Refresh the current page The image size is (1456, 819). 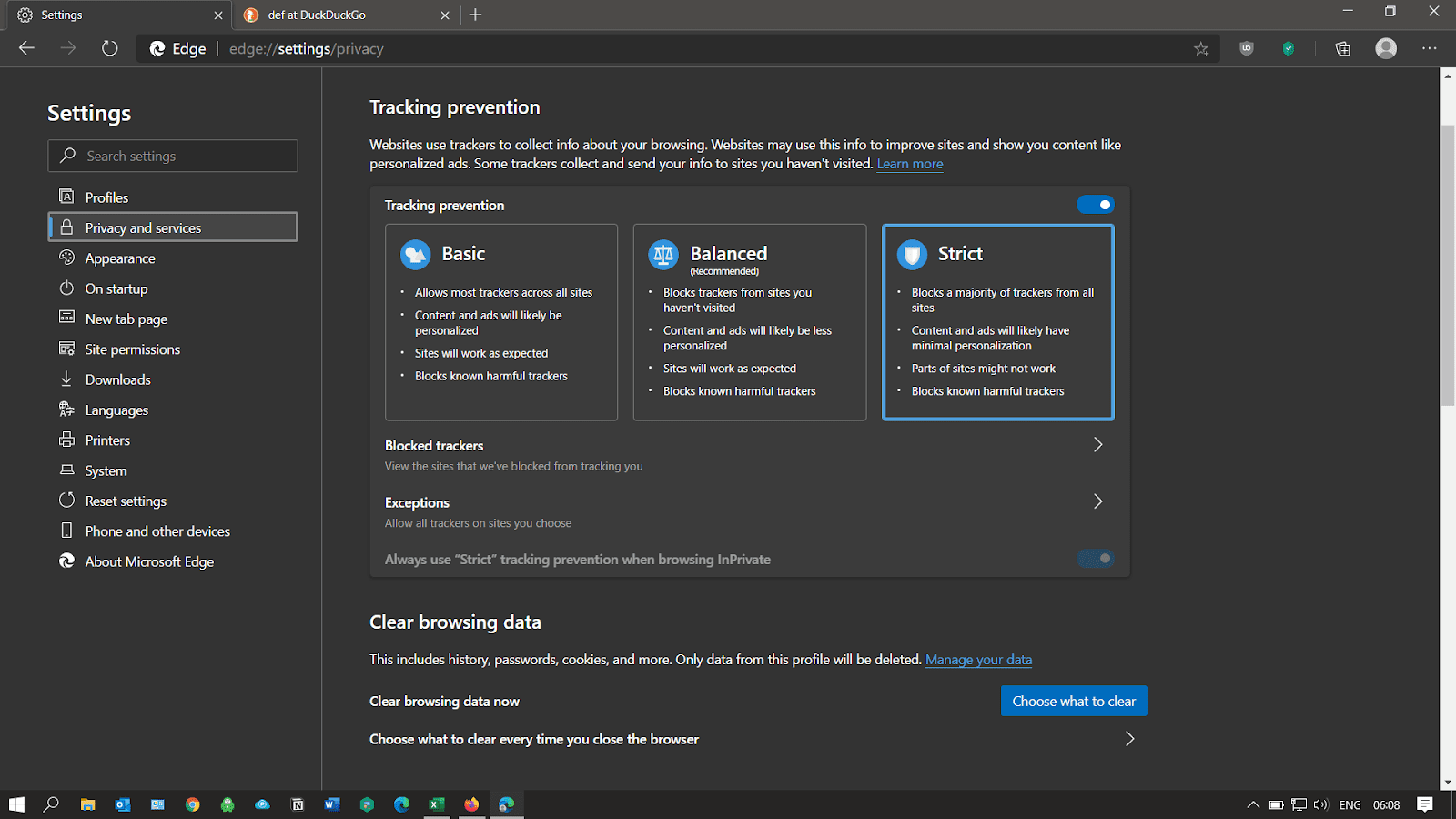[109, 48]
